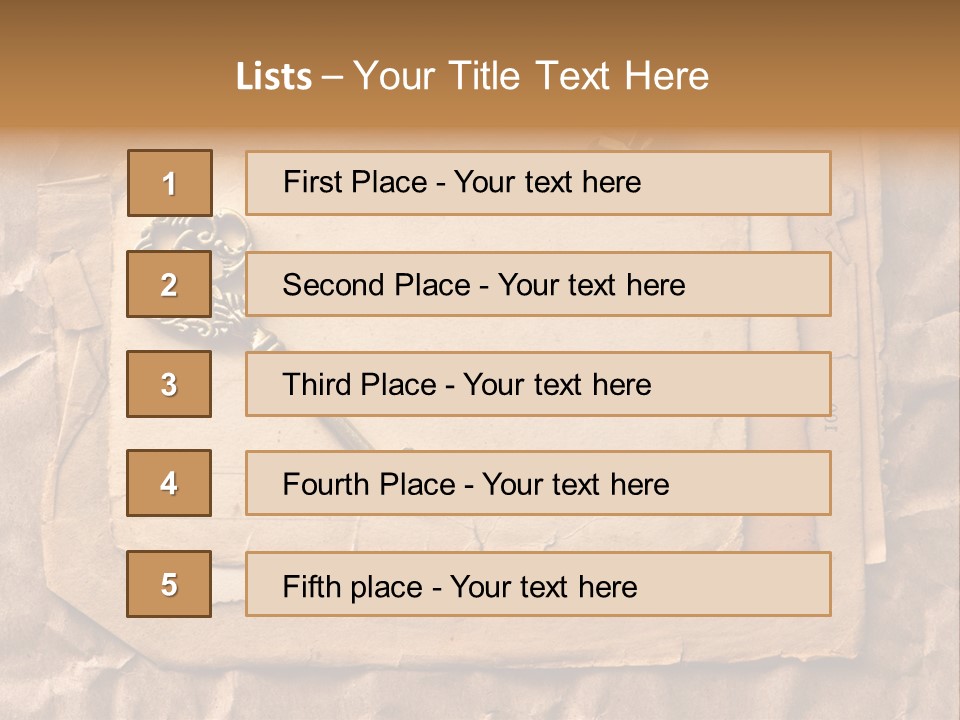The width and height of the screenshot is (960, 720).
Task: Click the number 5 box
Action: coord(169,584)
